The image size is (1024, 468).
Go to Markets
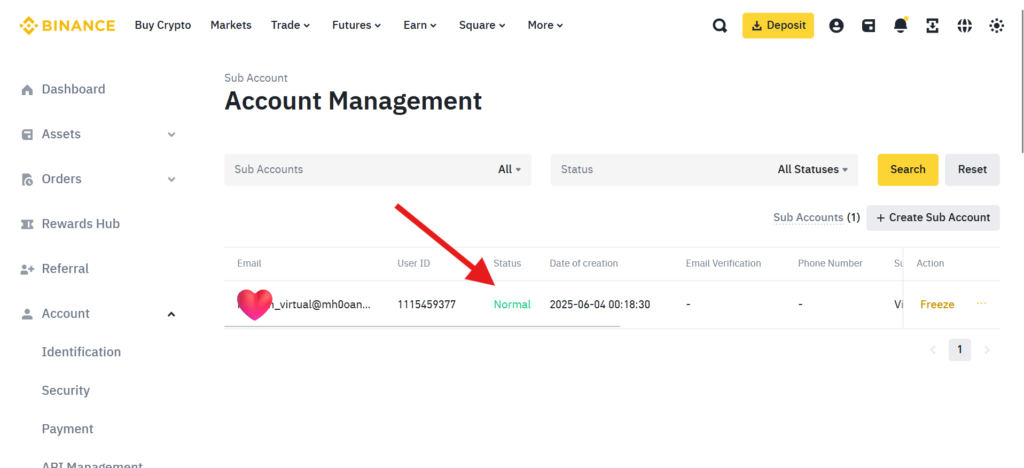231,25
